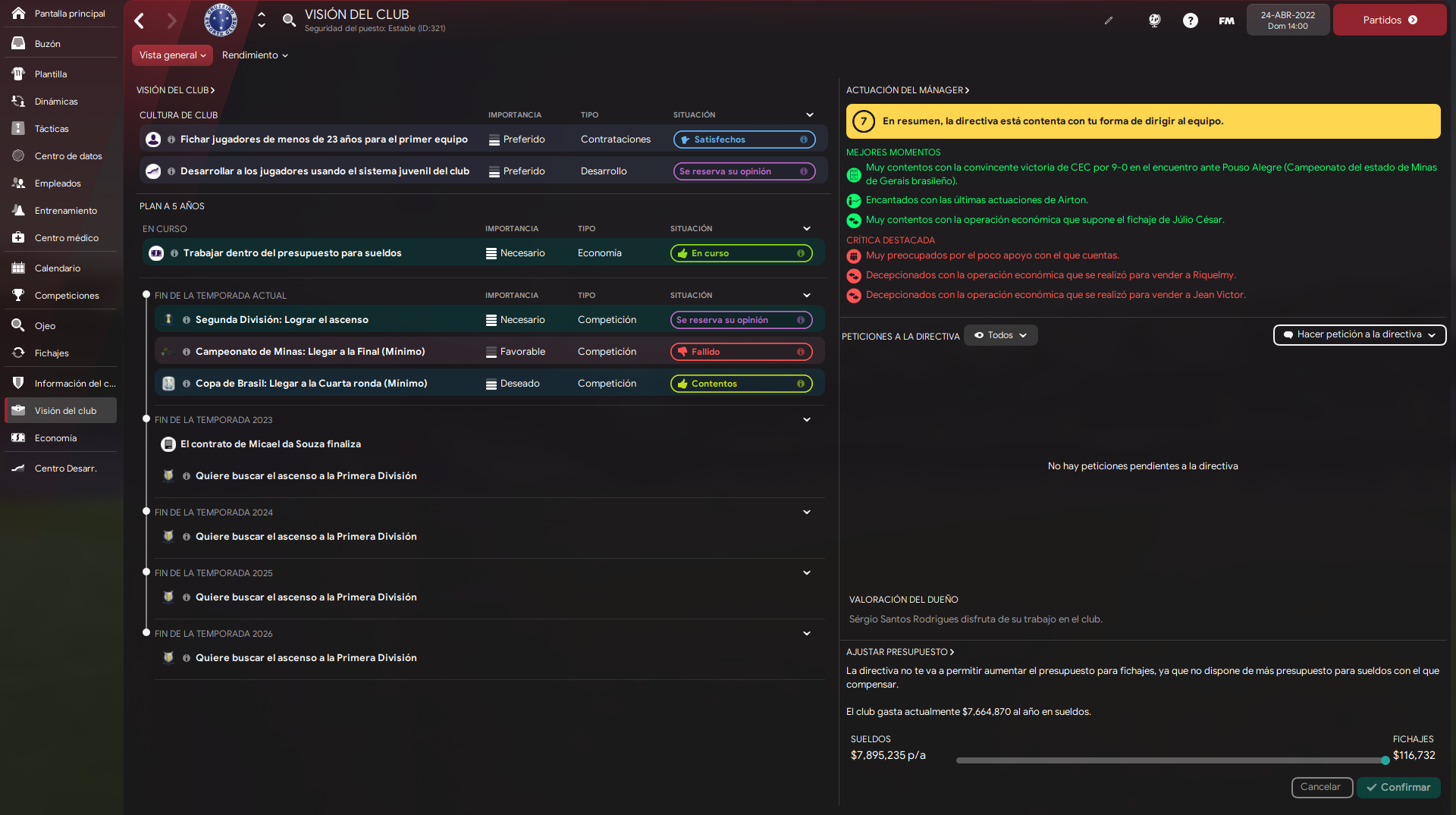Open Empleados staff icon
Image resolution: width=1456 pixels, height=815 pixels.
(x=18, y=183)
